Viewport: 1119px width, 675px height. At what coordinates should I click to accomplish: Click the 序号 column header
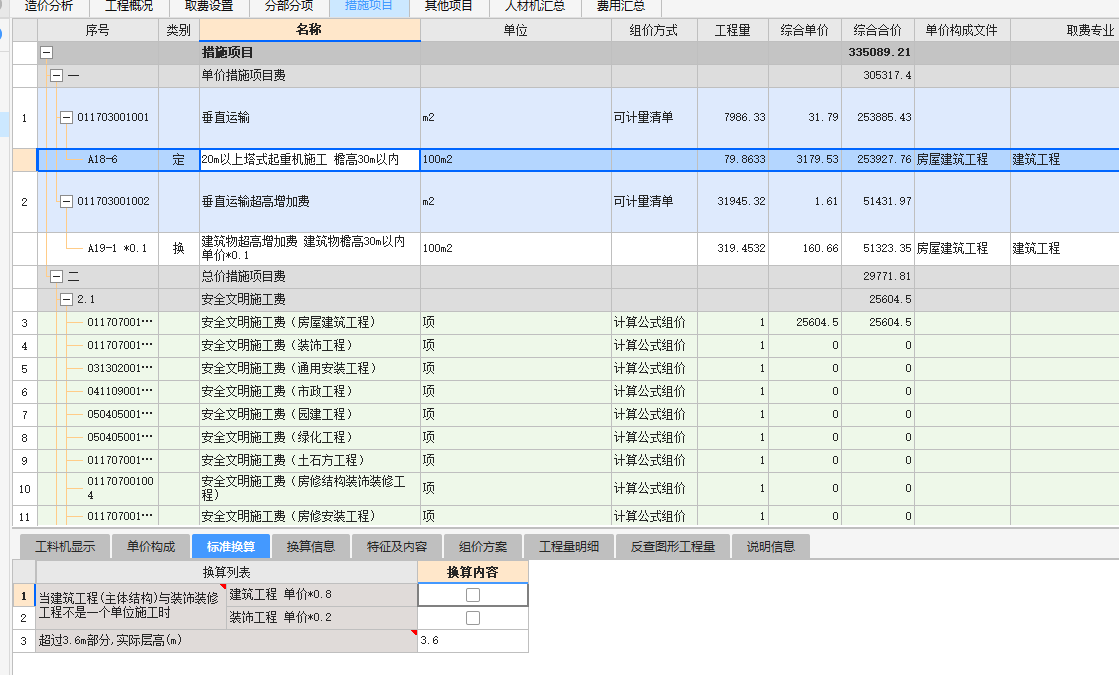98,30
